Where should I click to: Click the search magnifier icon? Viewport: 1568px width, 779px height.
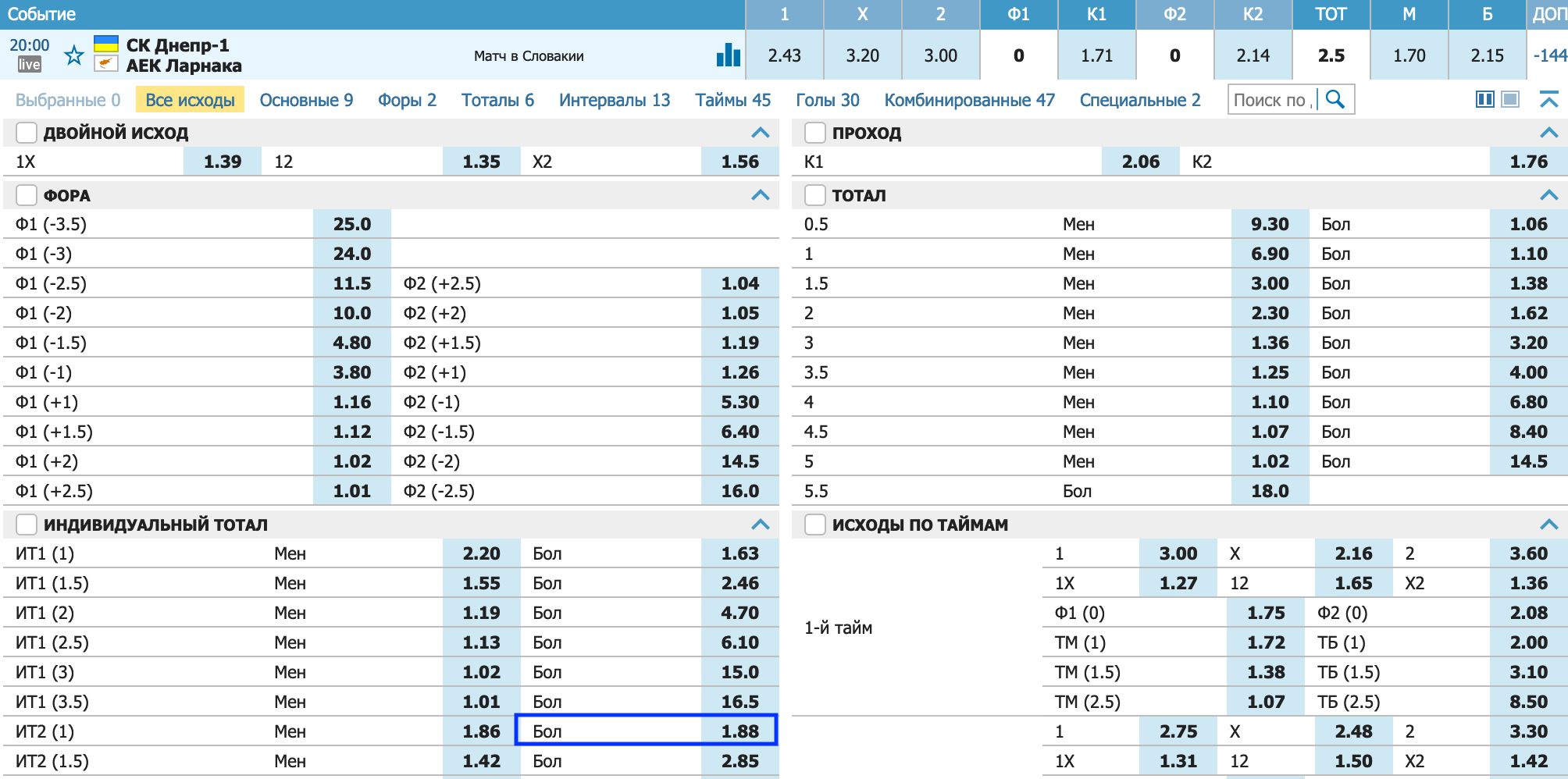click(1335, 99)
